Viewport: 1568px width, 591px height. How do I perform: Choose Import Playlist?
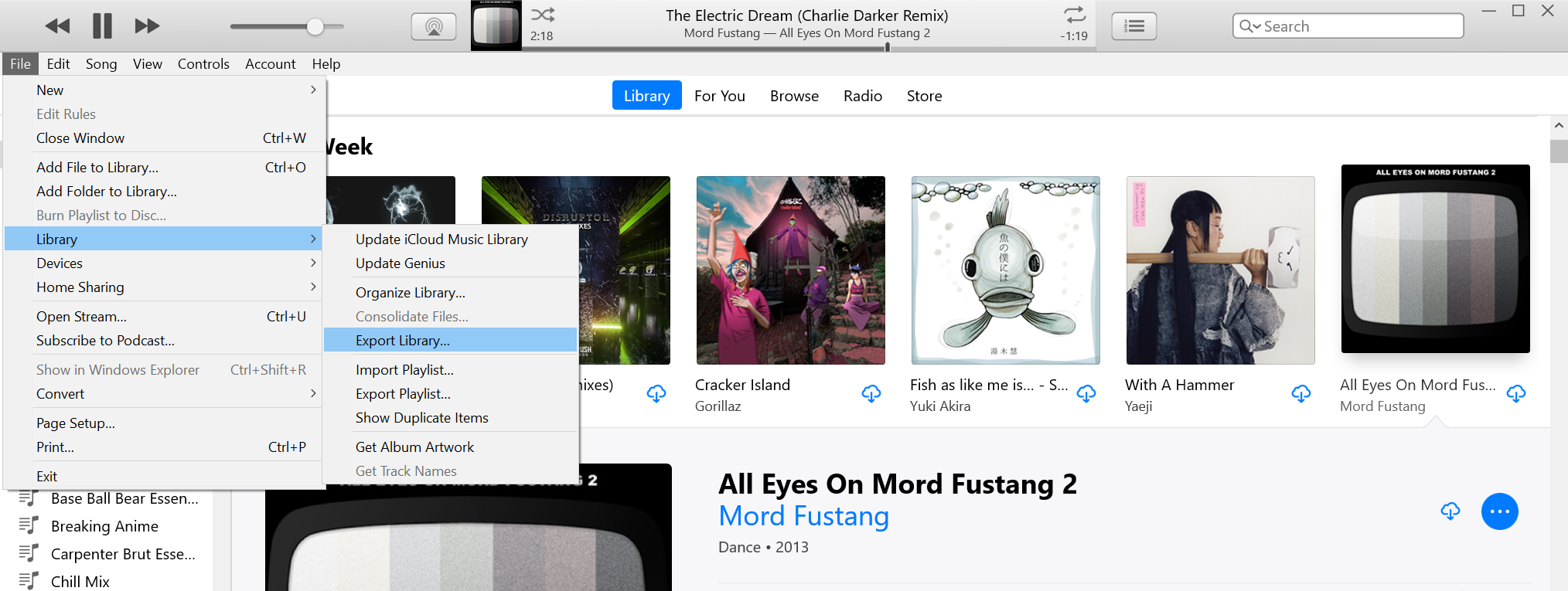point(451,370)
